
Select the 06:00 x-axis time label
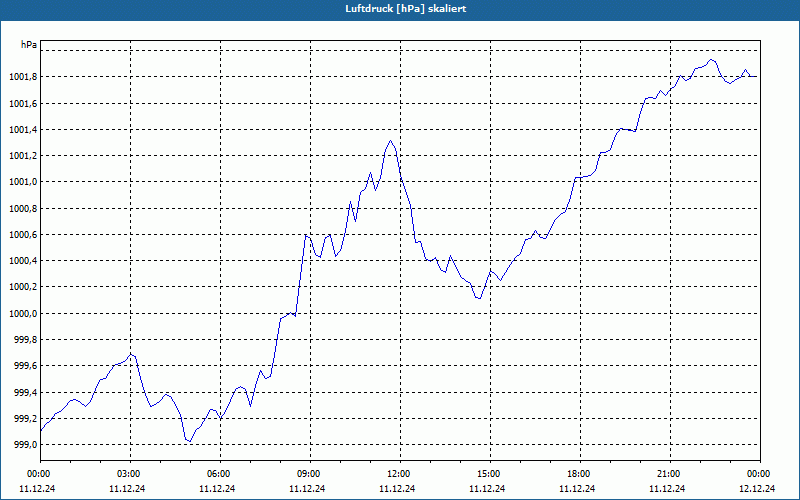[x=218, y=474]
